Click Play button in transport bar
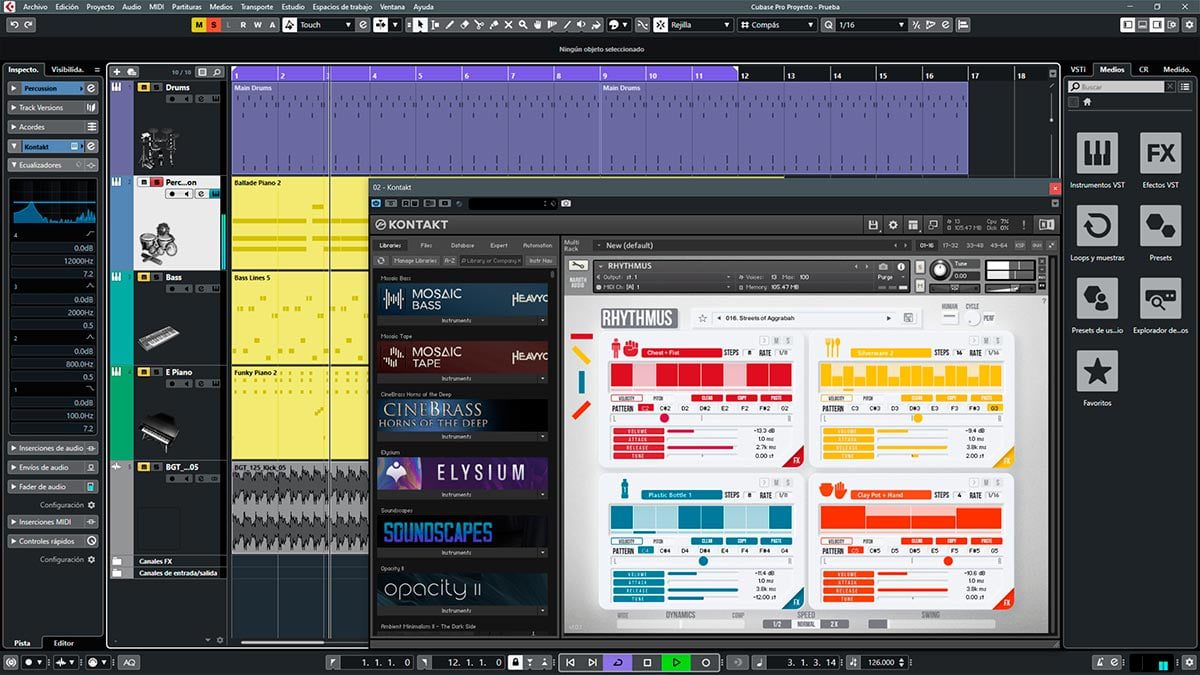Screen dimensions: 1200x675 coord(676,662)
